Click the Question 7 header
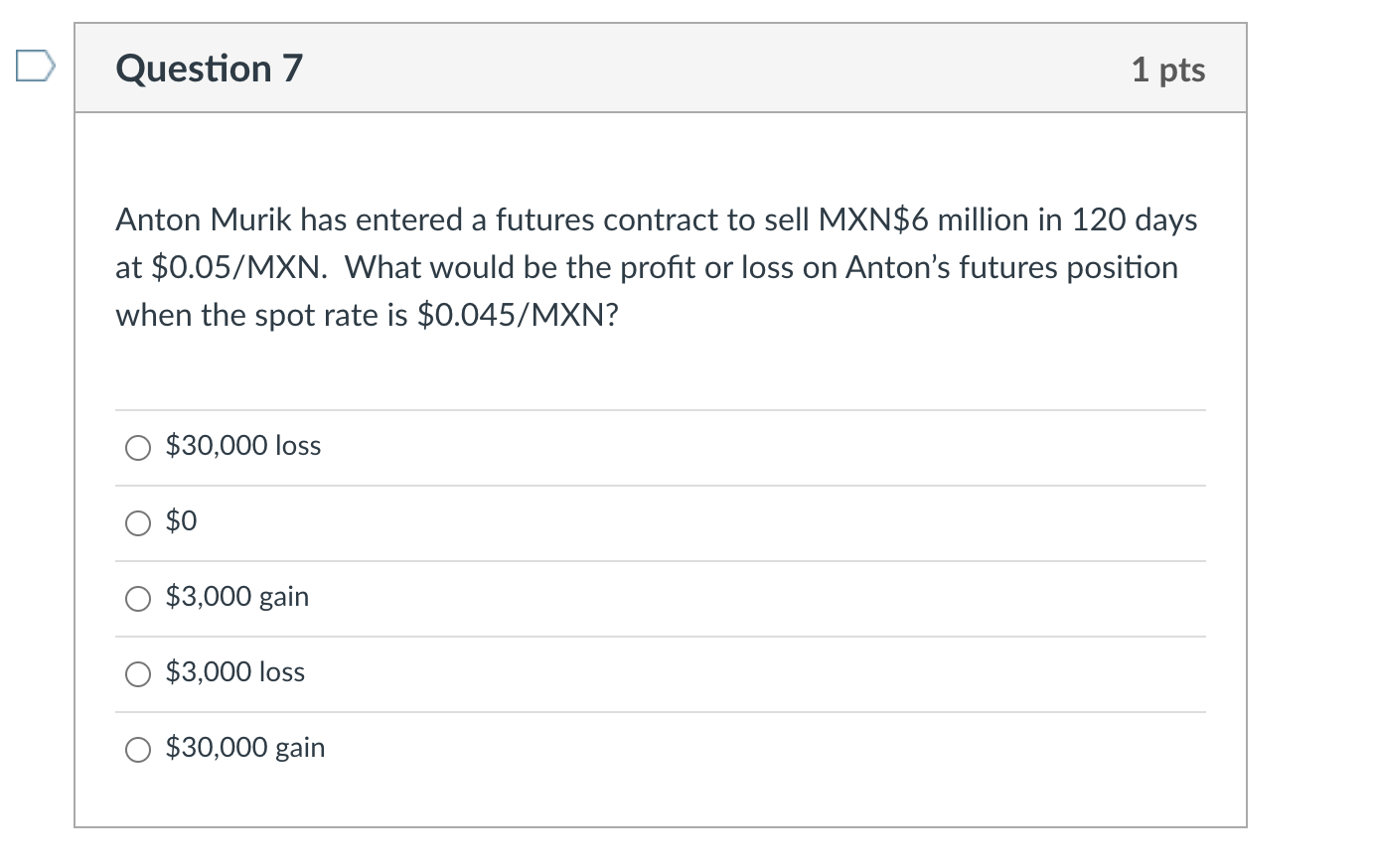This screenshot has width=1373, height=868. click(x=208, y=68)
